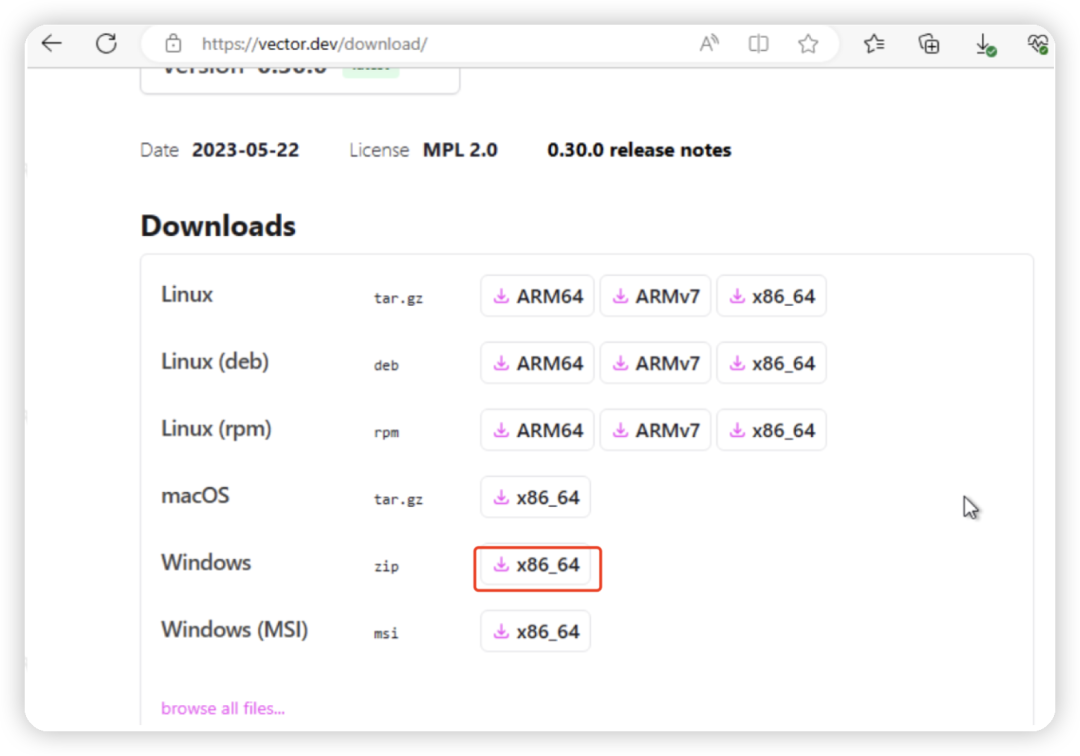Download Linux (rpm) ARMv7 package
Viewport: 1080px width, 756px height.
655,430
